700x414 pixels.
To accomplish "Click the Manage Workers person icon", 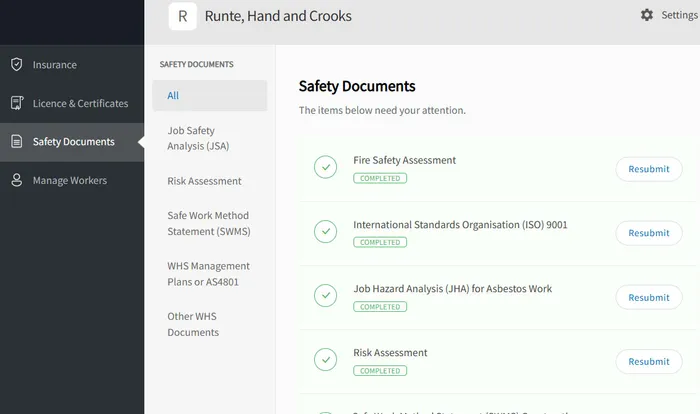I will 16,180.
